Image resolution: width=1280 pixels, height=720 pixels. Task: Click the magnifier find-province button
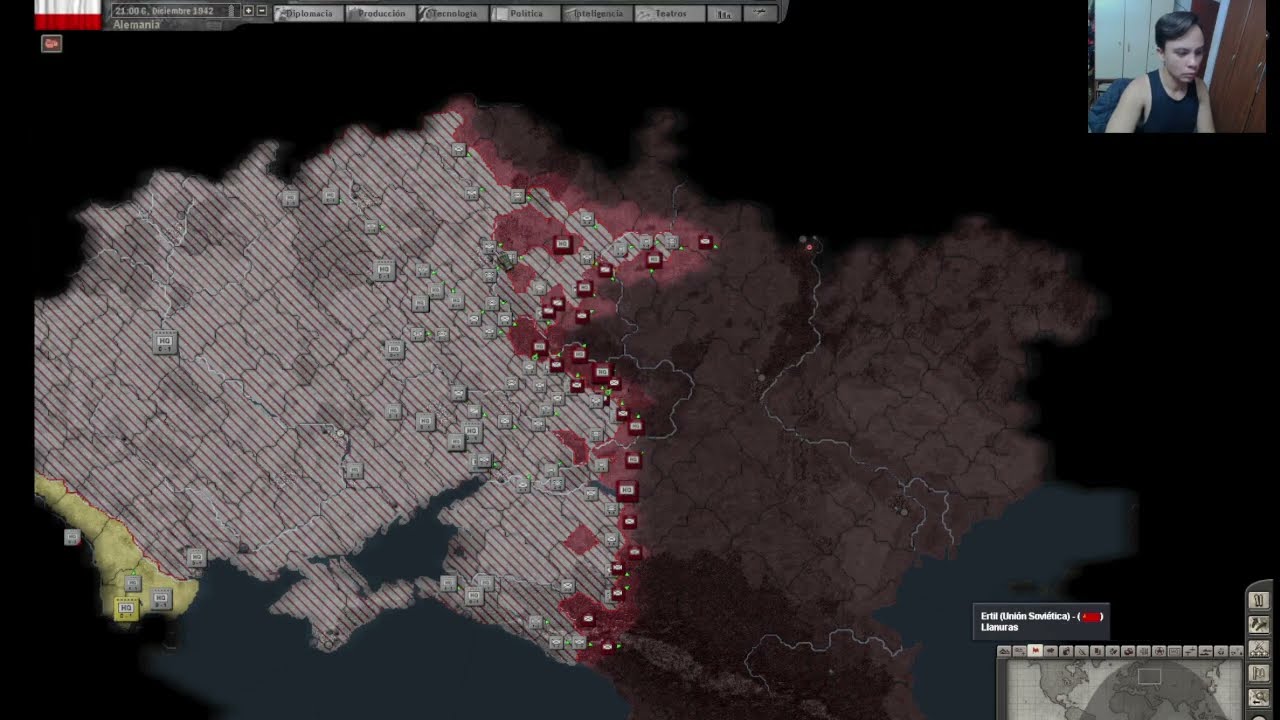(1259, 697)
